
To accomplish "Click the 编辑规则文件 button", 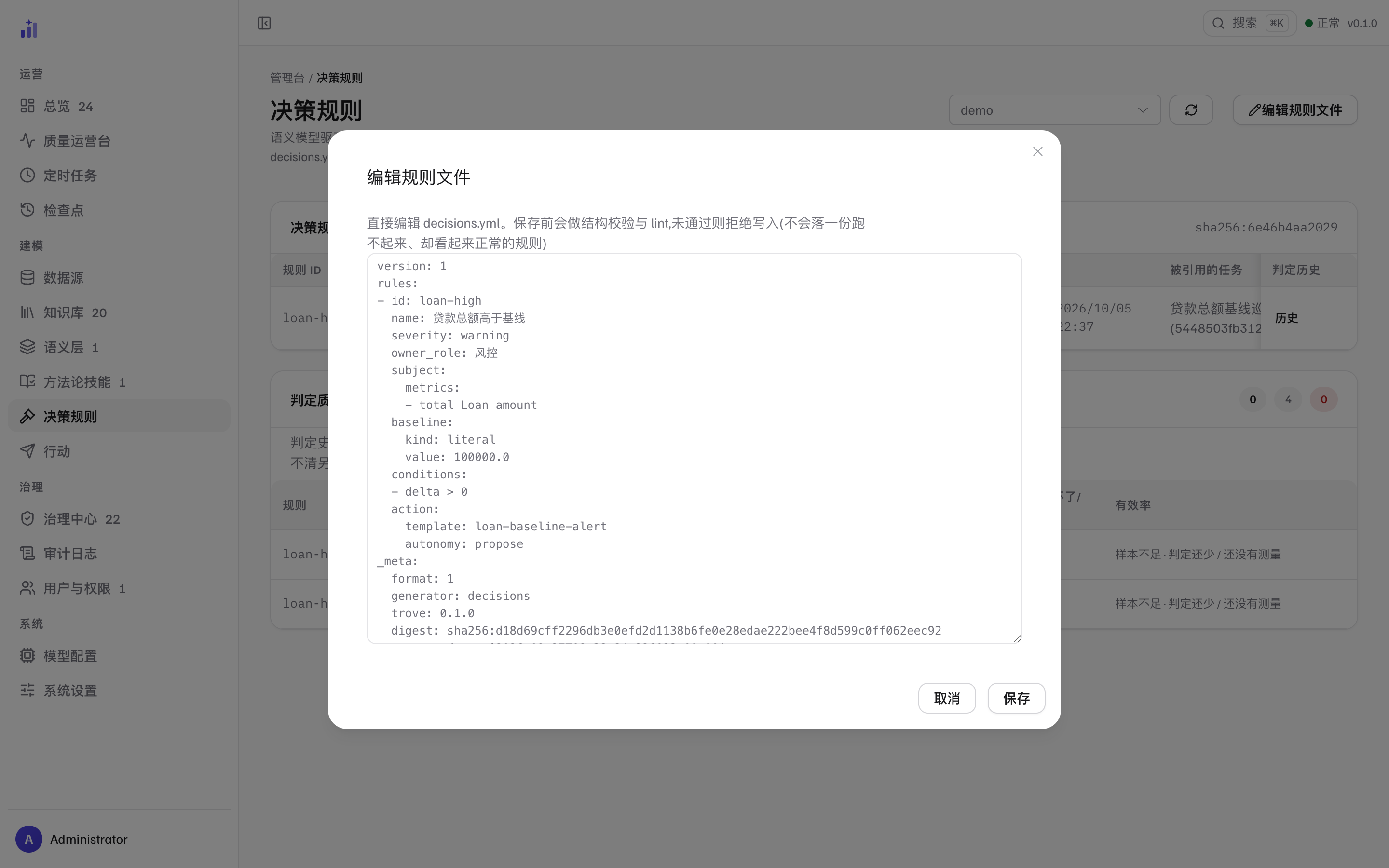I will (1295, 110).
